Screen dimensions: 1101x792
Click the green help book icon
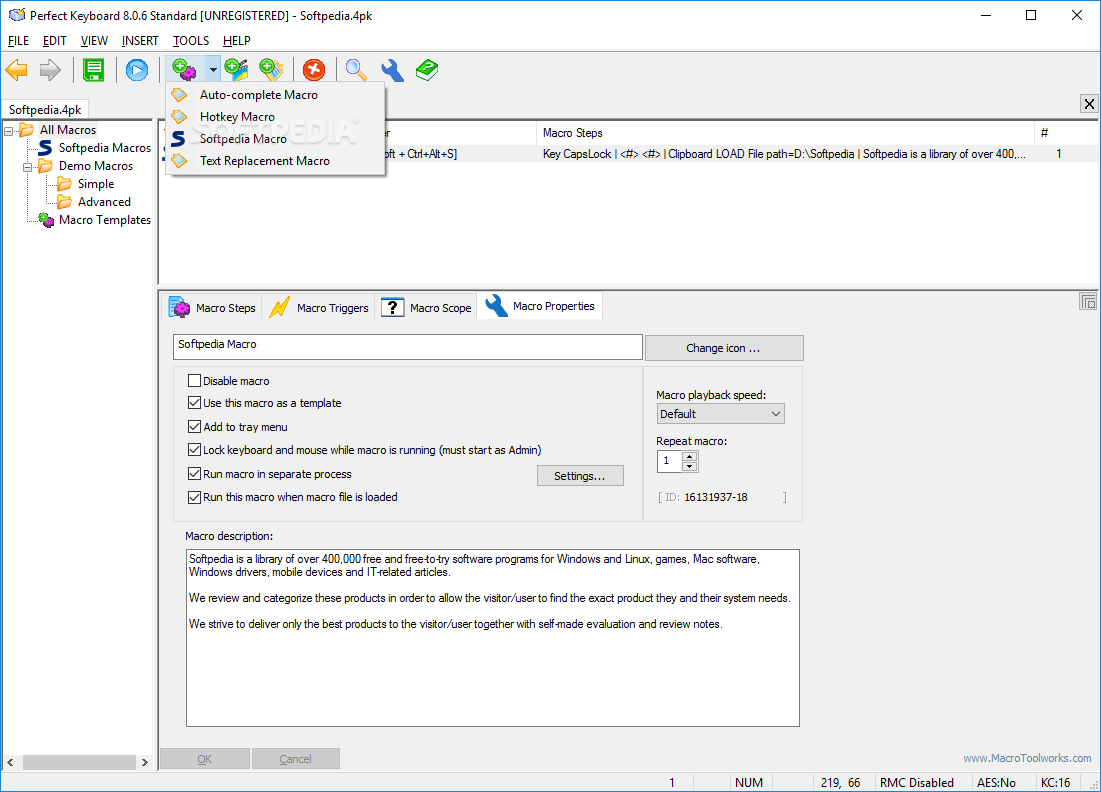pos(427,70)
